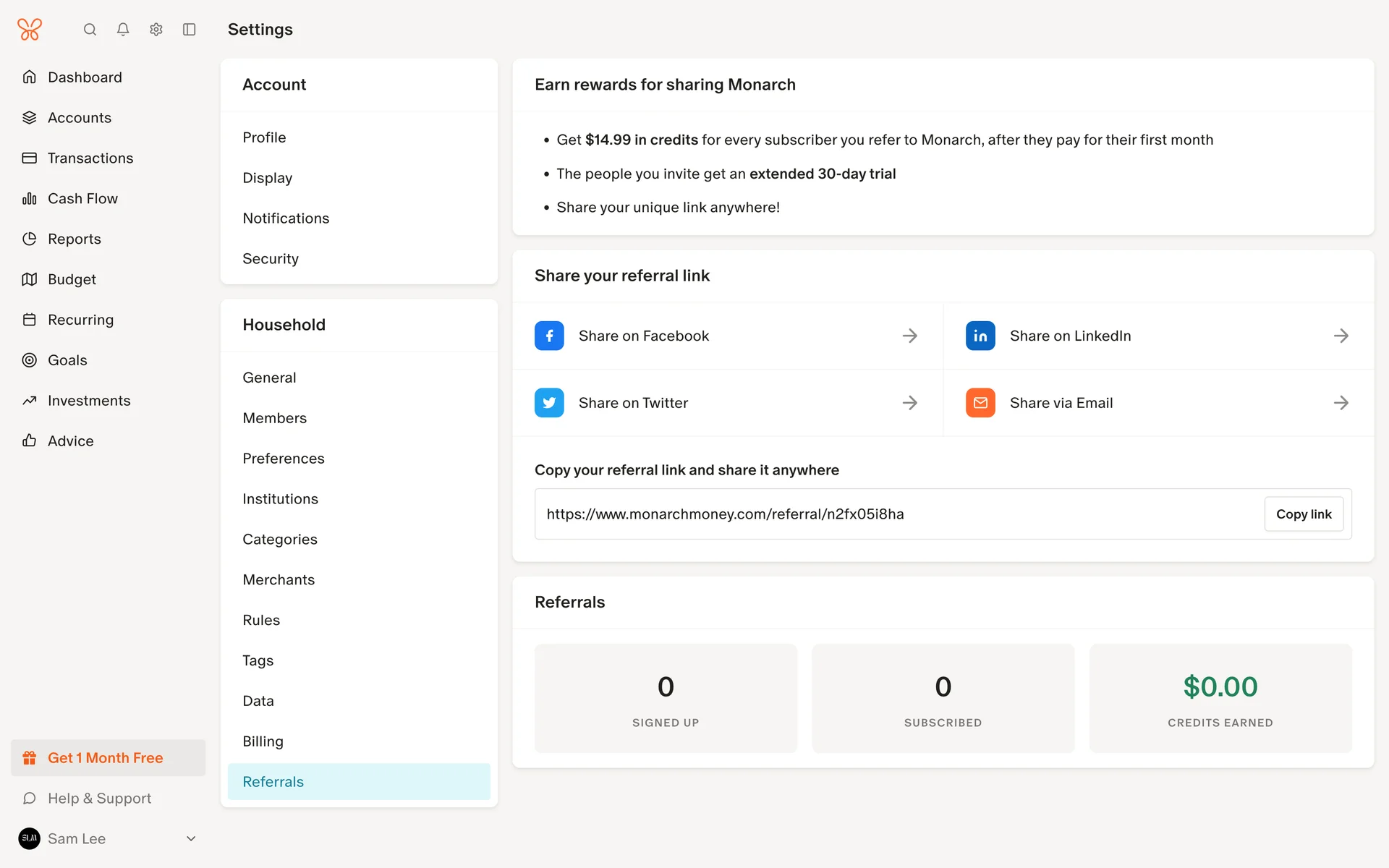Click arrow next to Share via Email

point(1341,403)
